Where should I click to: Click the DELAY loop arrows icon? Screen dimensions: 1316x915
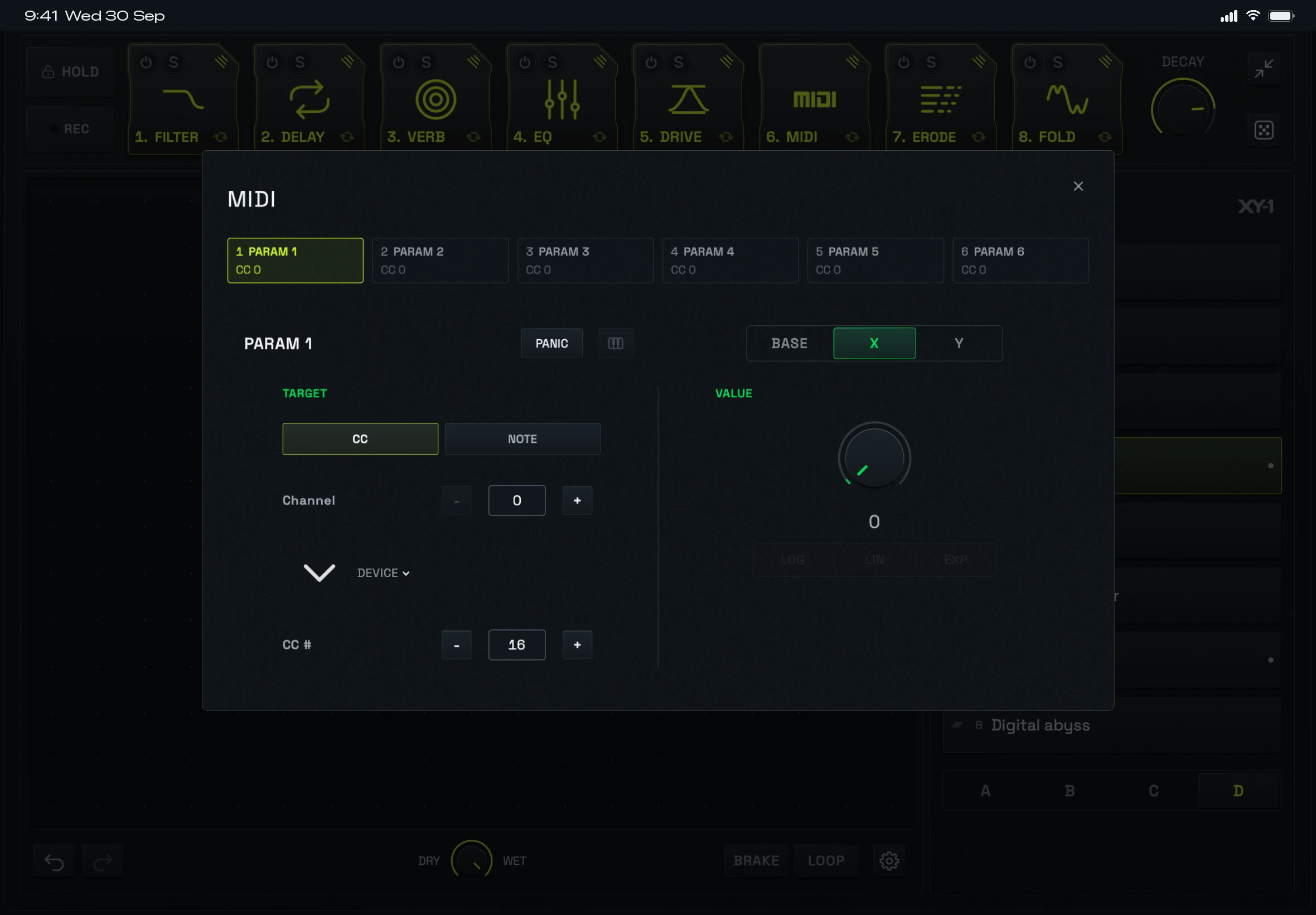pyautogui.click(x=309, y=99)
